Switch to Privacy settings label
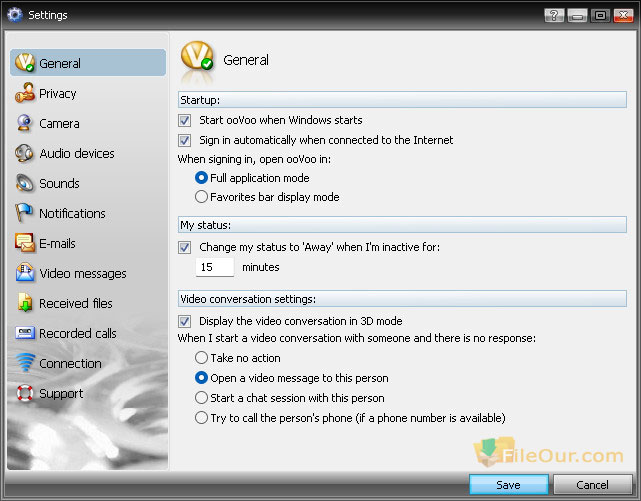The width and height of the screenshot is (641, 501). click(x=57, y=94)
